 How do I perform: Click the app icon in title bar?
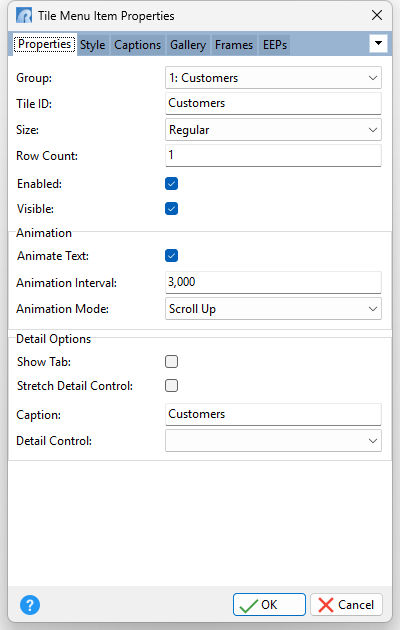click(24, 16)
